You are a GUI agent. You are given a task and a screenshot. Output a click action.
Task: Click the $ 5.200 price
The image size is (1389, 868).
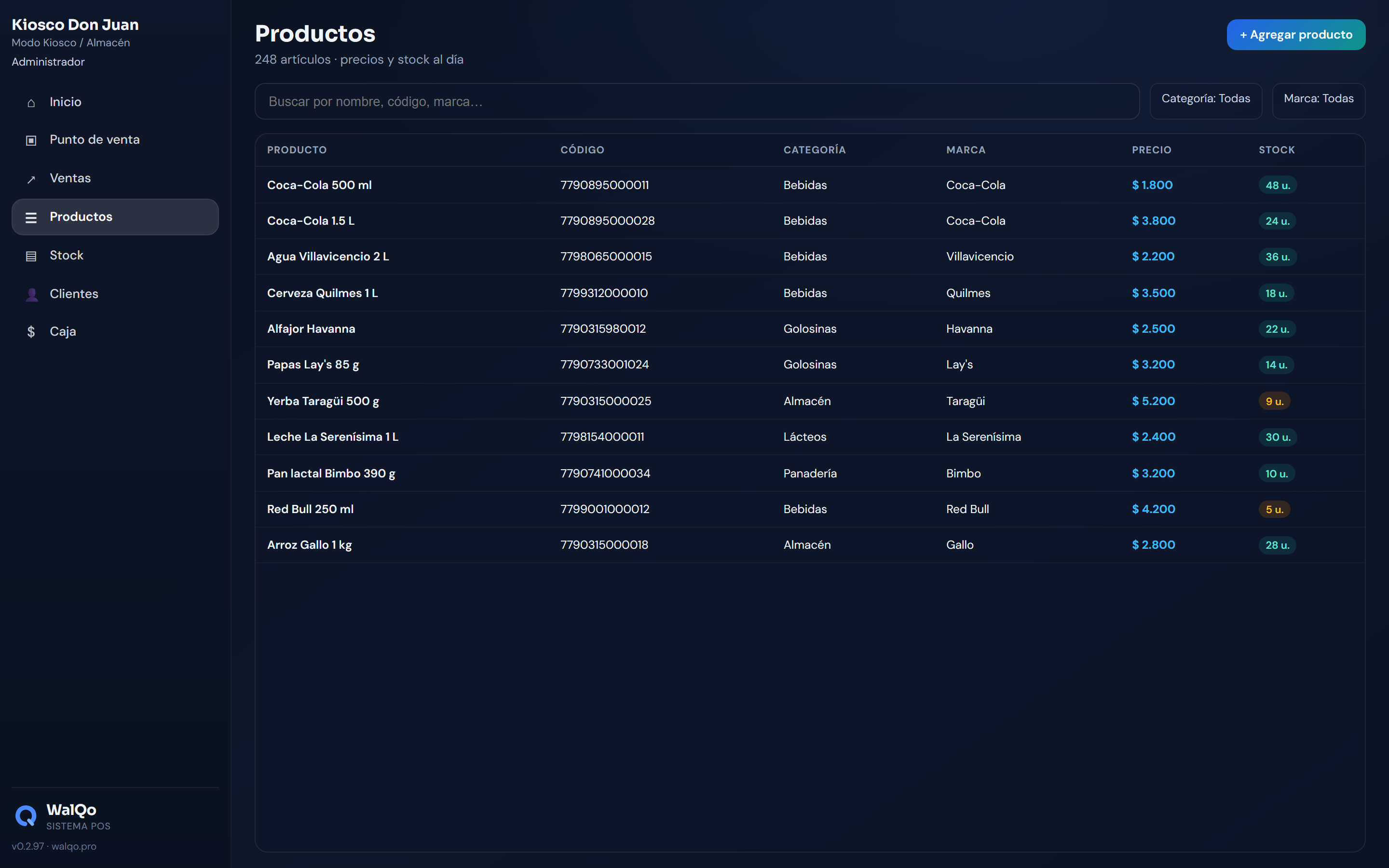tap(1153, 401)
